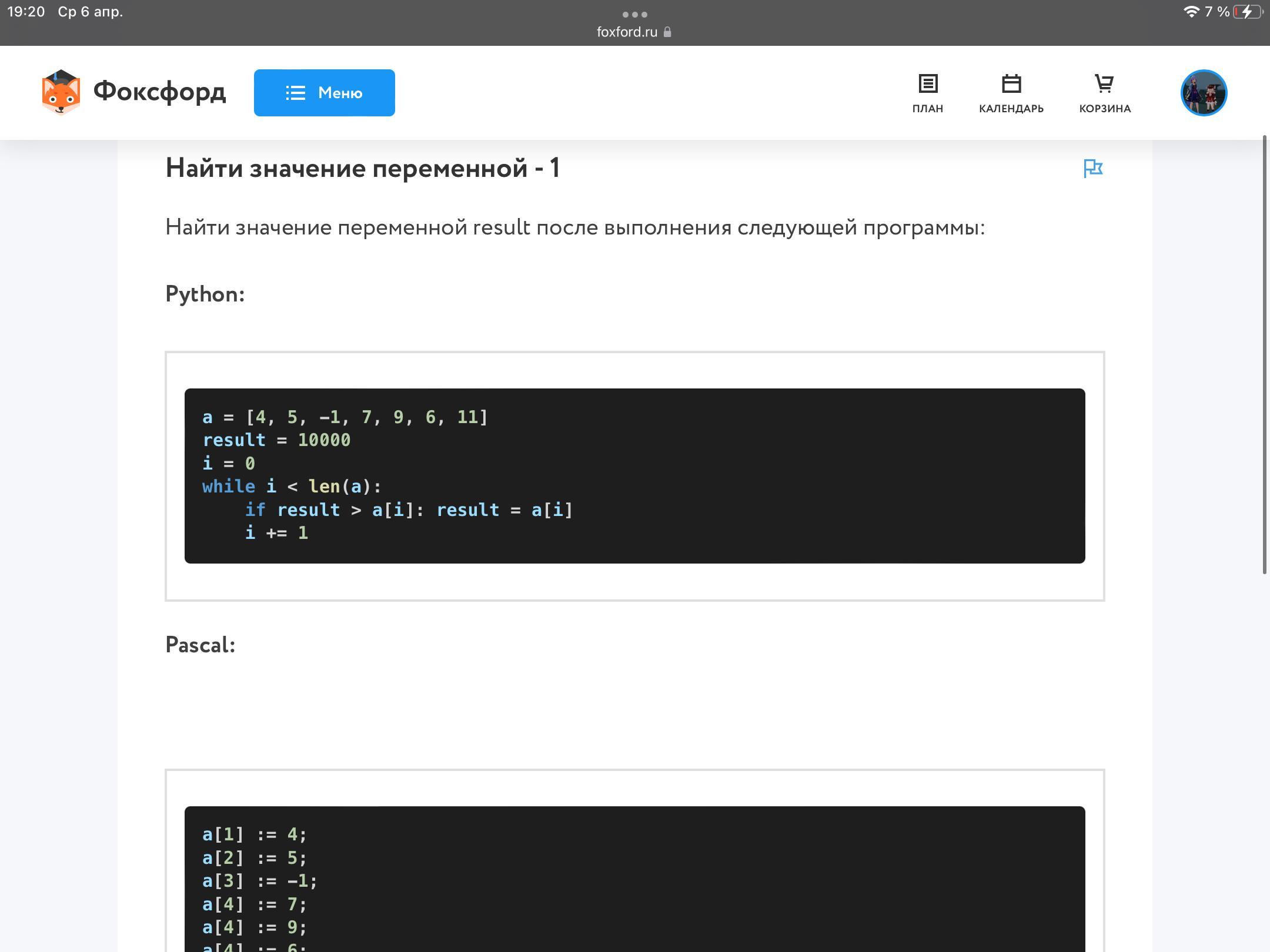Open the КОРЗИНА shopping cart icon
This screenshot has height=952, width=1270.
point(1104,84)
